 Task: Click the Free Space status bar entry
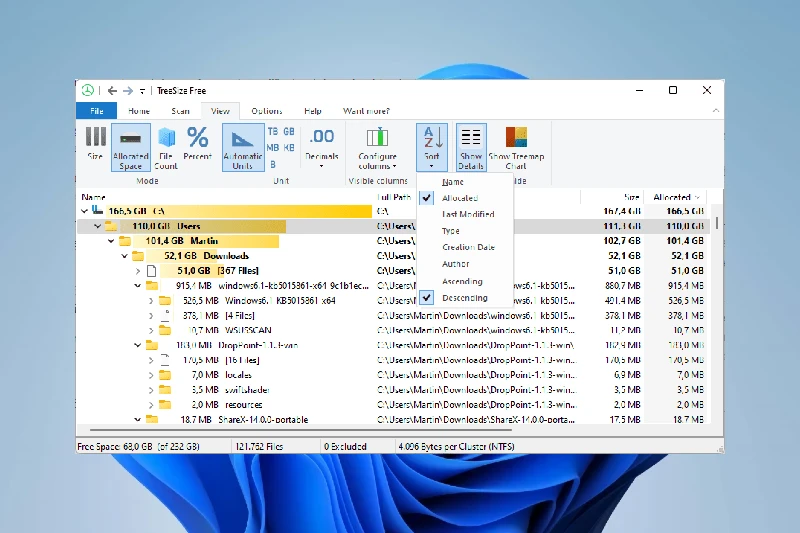(x=138, y=446)
